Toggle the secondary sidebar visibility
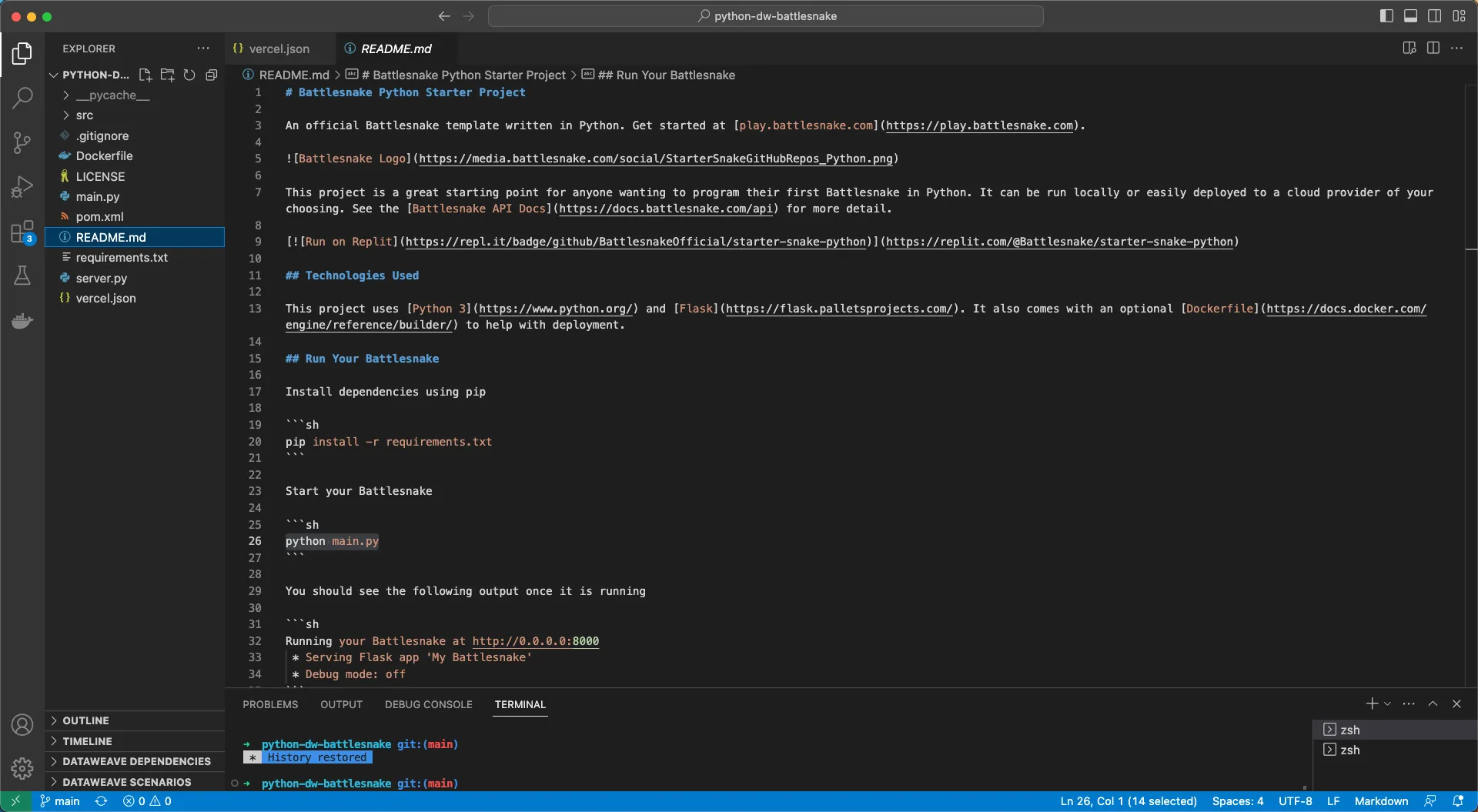This screenshot has height=812, width=1478. pos(1435,16)
